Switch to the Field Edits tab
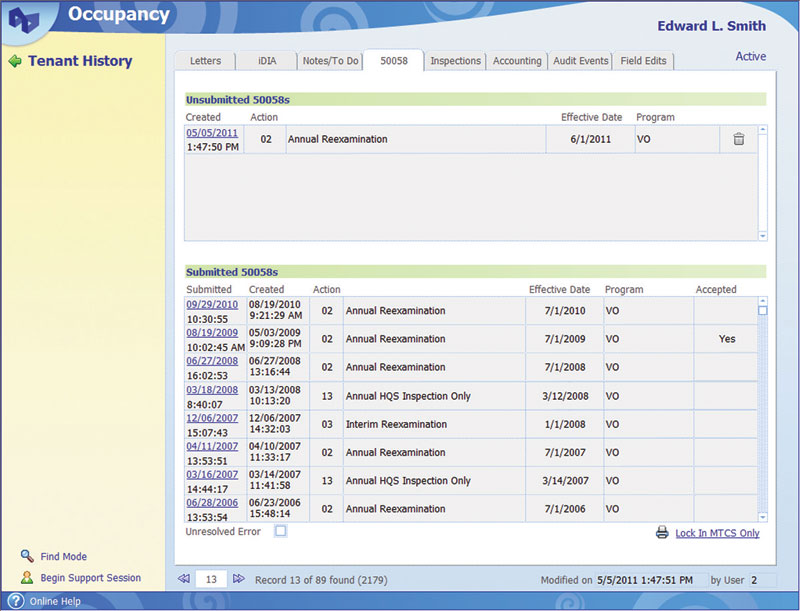Image resolution: width=800 pixels, height=611 pixels. 643,61
